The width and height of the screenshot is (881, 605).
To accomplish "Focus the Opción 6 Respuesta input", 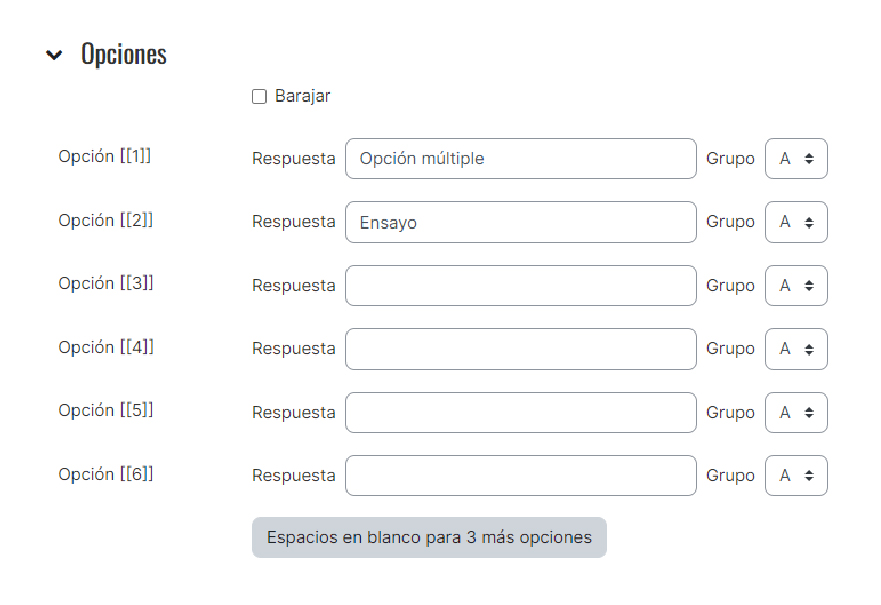I will coord(521,475).
